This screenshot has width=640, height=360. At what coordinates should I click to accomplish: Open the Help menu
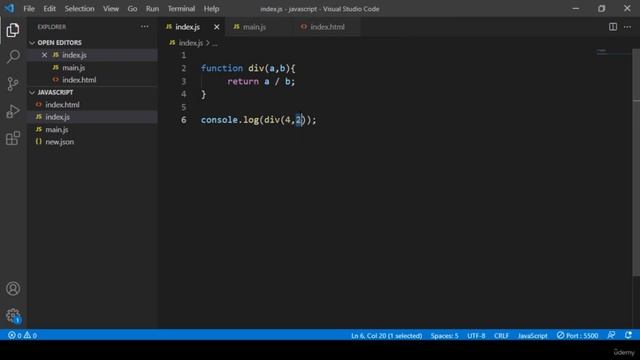[211, 9]
